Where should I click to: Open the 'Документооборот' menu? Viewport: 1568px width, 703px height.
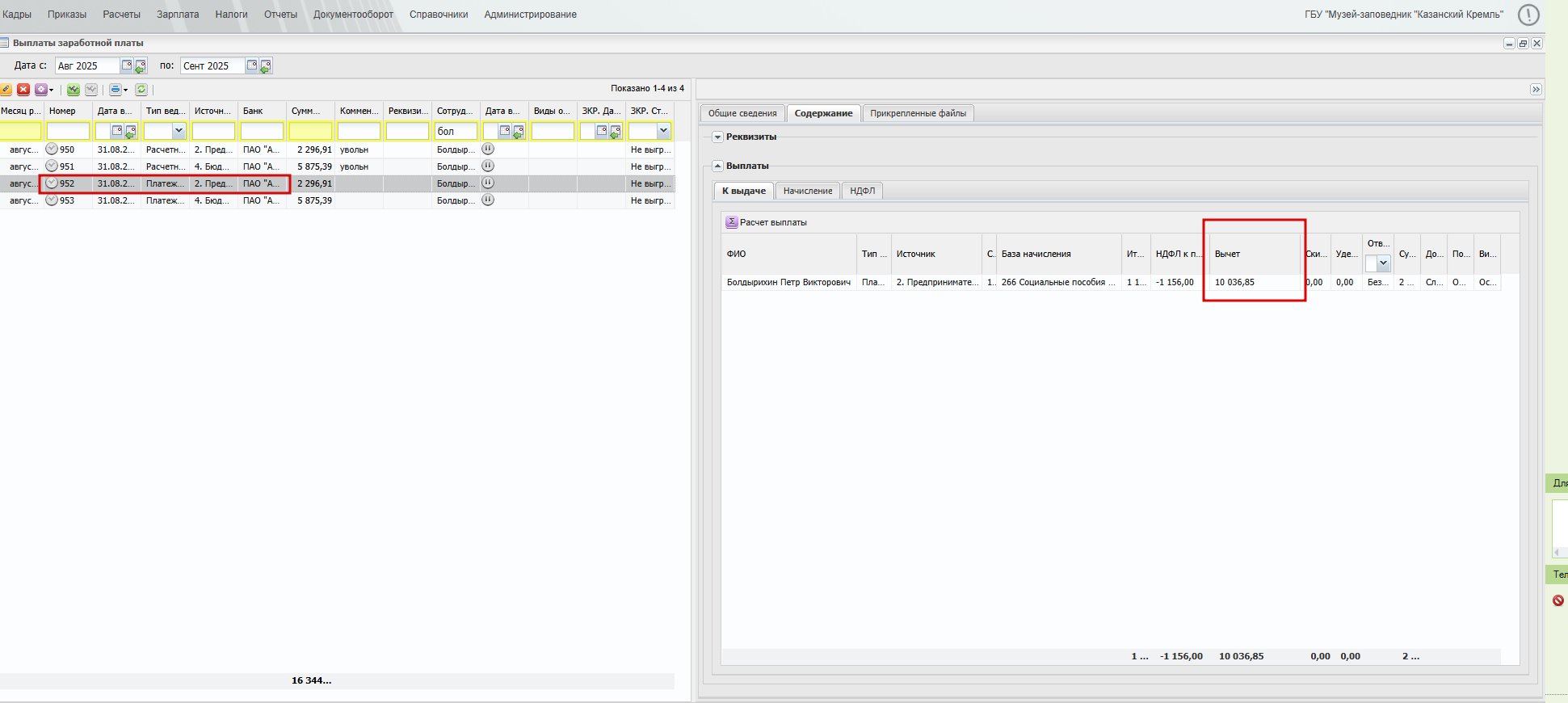coord(353,15)
